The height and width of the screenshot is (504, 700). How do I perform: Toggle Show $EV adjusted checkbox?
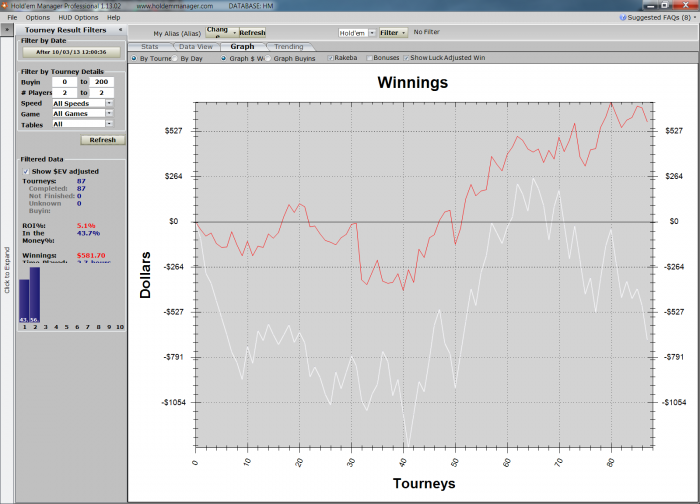26,171
